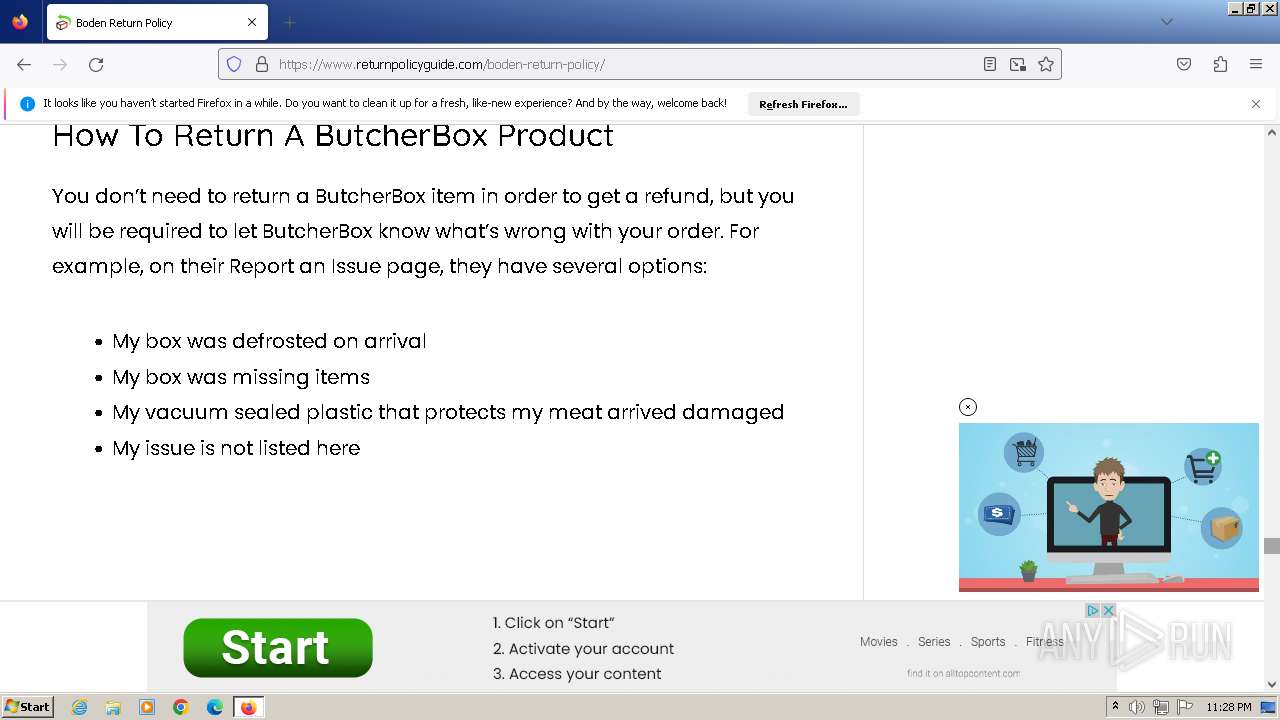Open tracking protection shield icon
This screenshot has width=1280, height=720.
(x=234, y=64)
